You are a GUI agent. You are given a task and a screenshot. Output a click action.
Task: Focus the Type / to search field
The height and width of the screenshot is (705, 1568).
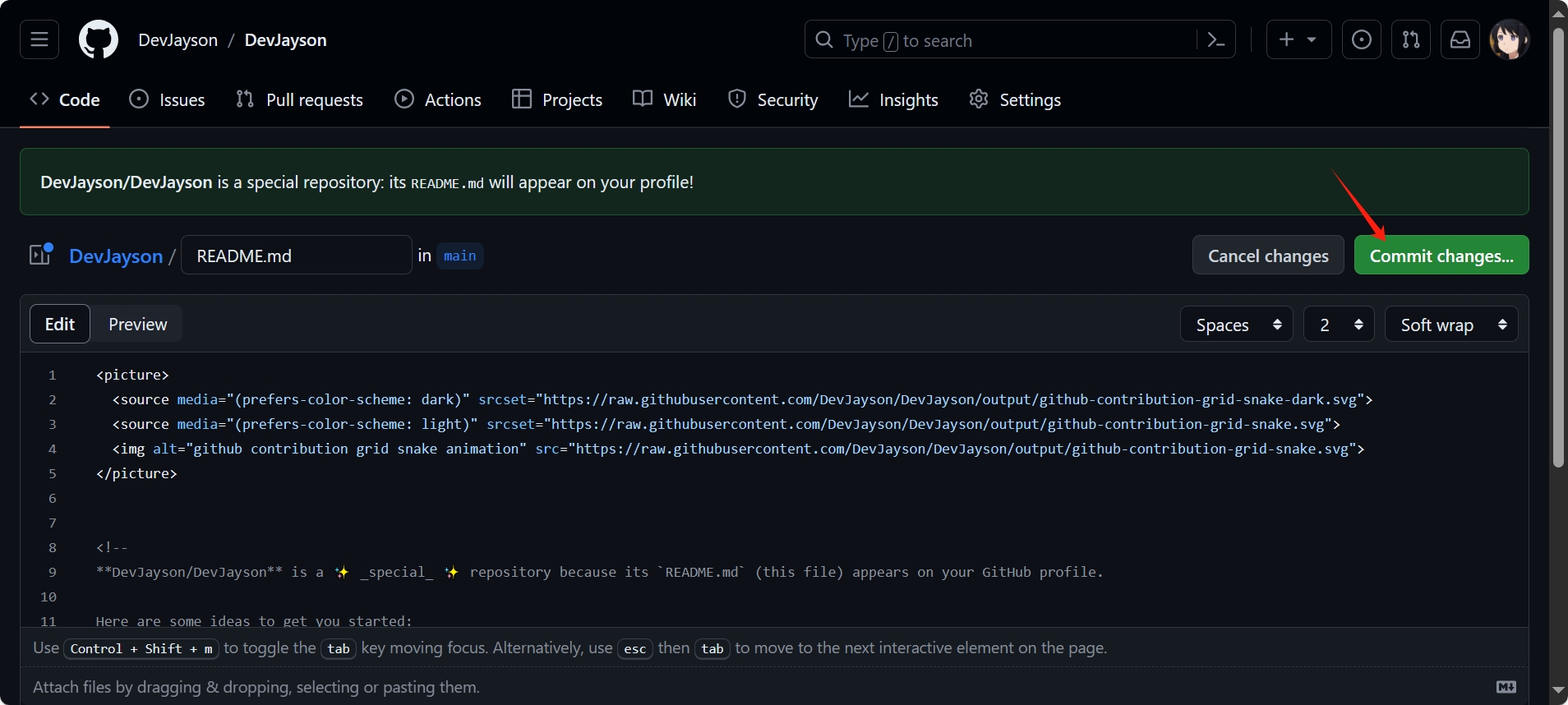click(1019, 39)
